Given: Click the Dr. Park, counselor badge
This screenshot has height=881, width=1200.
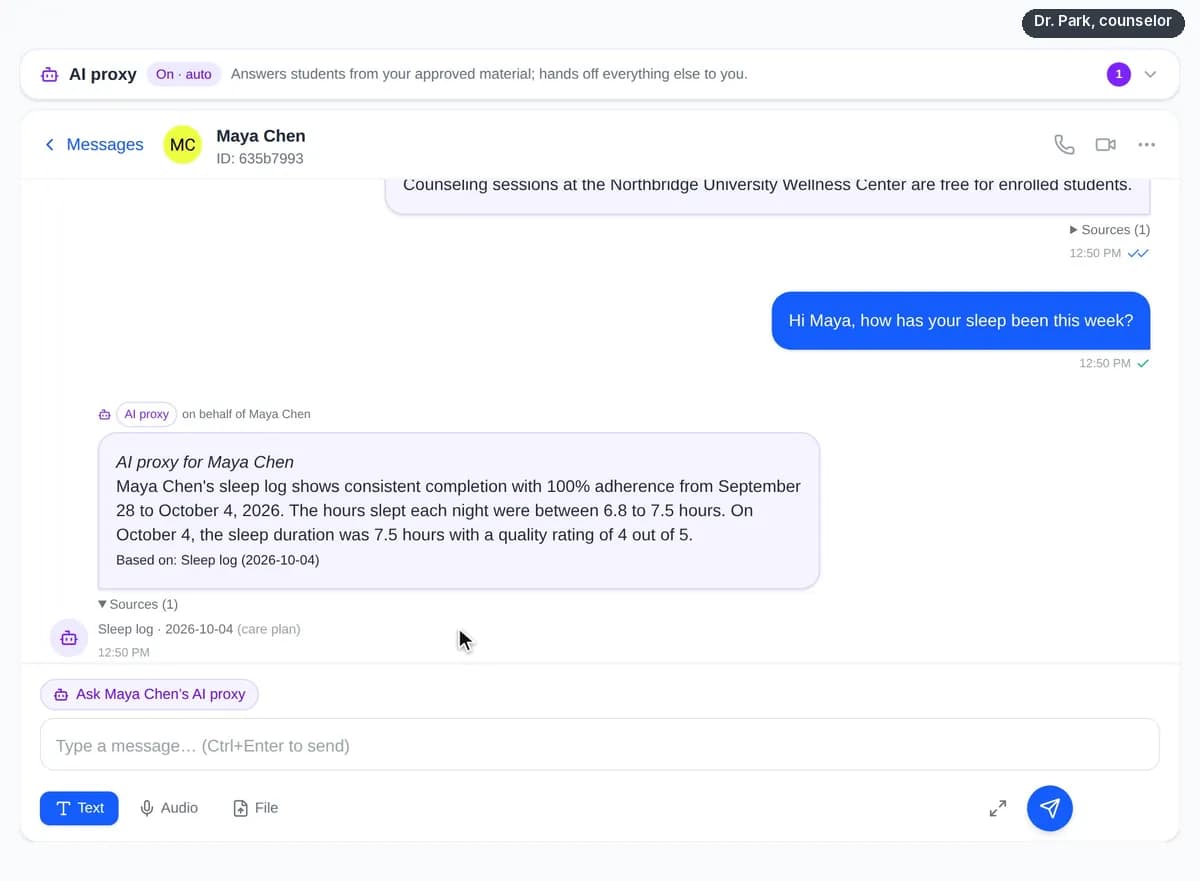Looking at the screenshot, I should (1103, 20).
